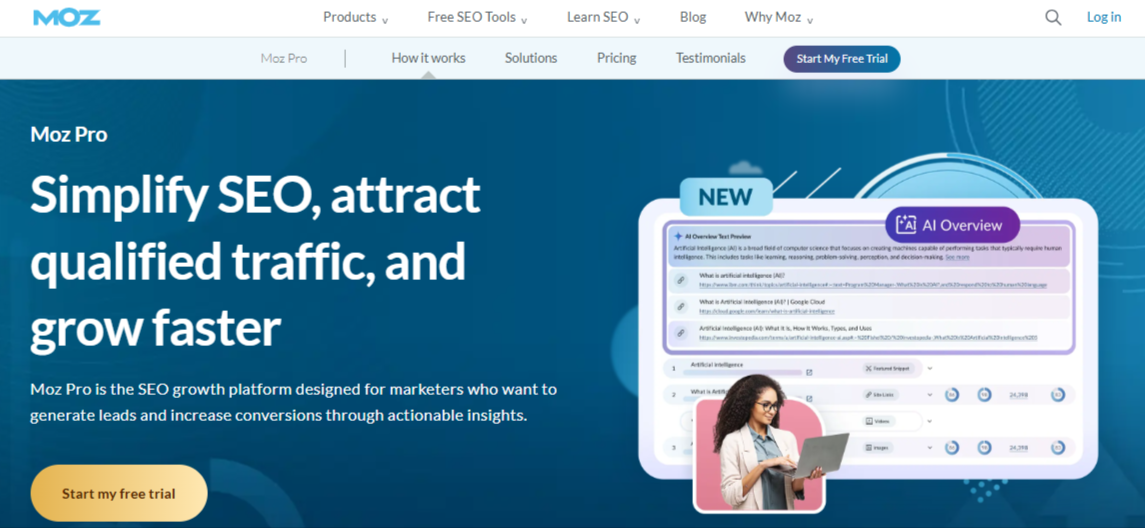Click the Moz logo
Screen dimensions: 1145x528
pos(66,18)
